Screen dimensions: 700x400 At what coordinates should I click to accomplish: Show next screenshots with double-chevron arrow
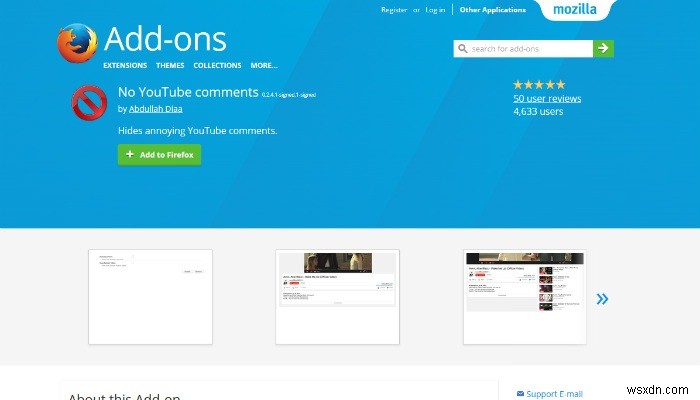click(602, 299)
